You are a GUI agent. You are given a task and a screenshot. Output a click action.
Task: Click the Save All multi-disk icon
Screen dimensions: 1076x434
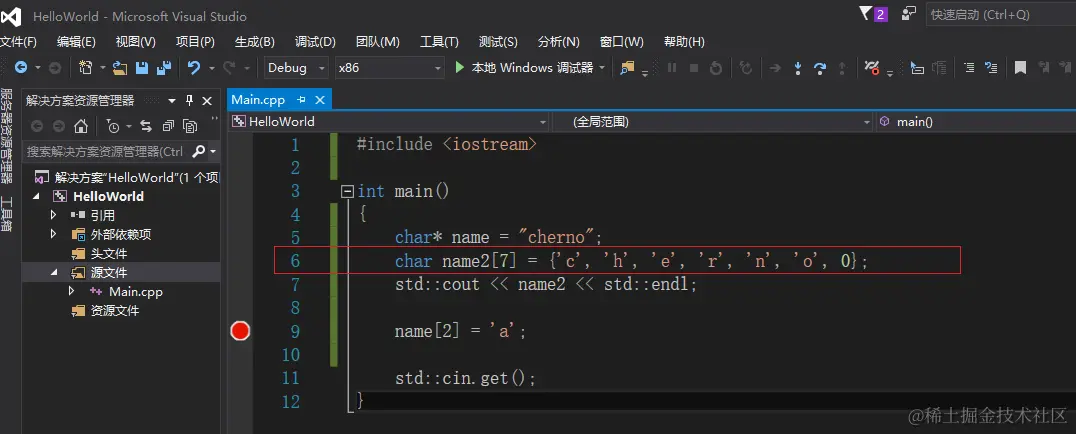[x=164, y=68]
